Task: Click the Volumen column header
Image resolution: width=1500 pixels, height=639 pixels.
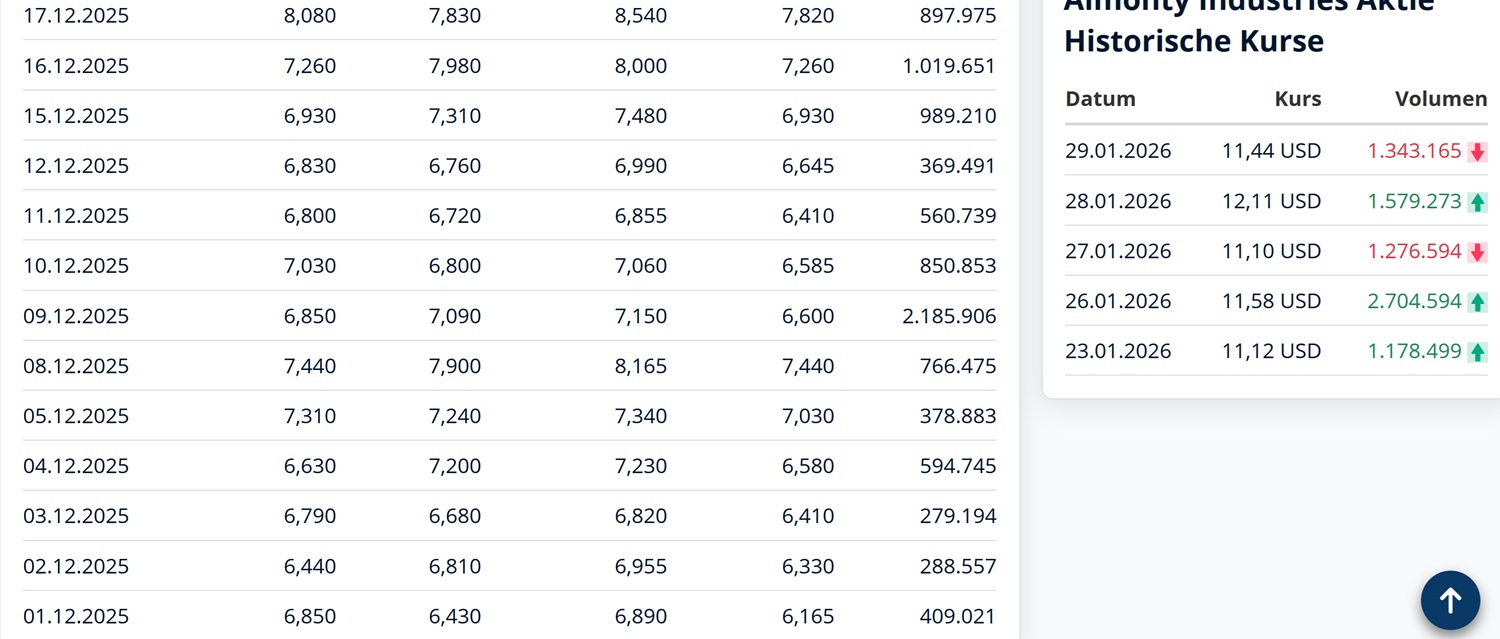Action: 1440,99
